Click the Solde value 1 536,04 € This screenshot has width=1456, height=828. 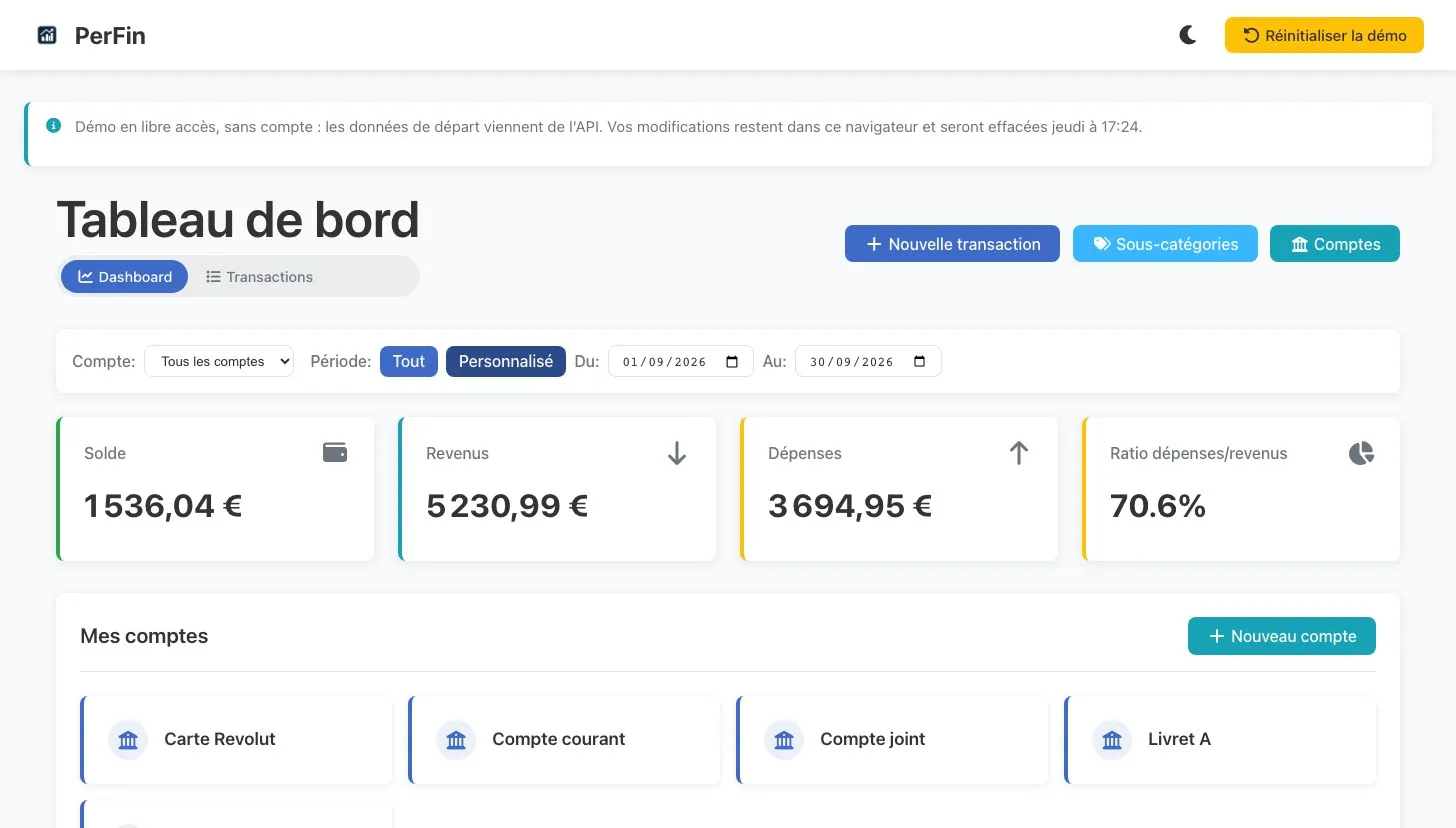point(163,506)
